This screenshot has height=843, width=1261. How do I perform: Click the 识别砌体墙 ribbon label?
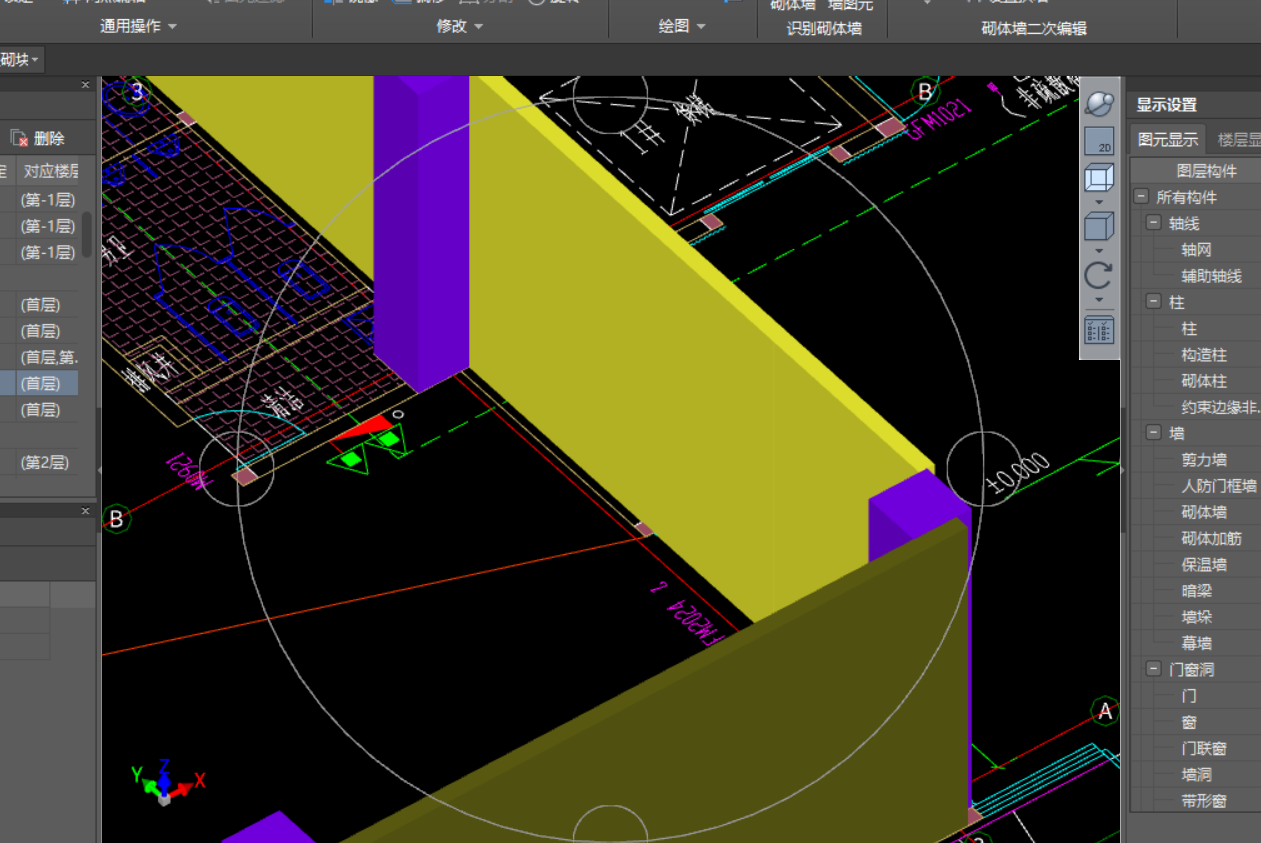pyautogui.click(x=824, y=28)
